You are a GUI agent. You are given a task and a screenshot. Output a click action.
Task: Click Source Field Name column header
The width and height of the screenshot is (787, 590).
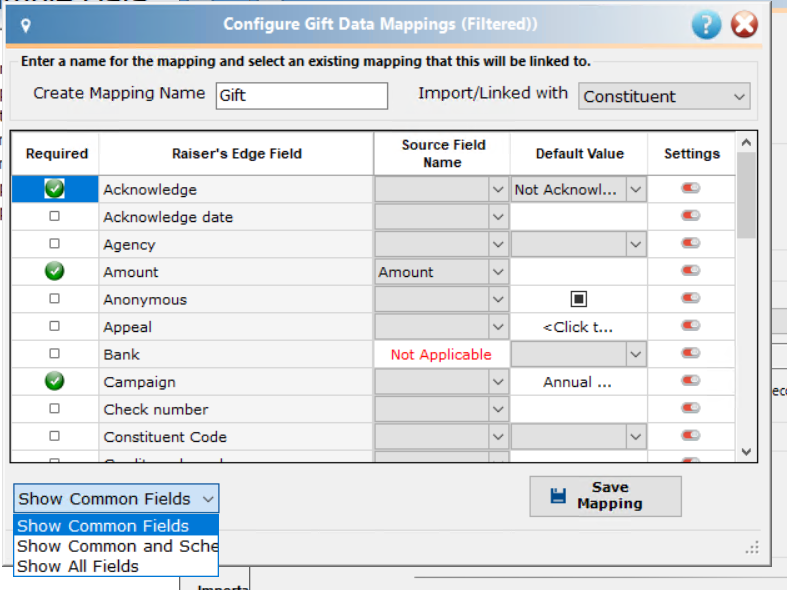[x=442, y=154]
